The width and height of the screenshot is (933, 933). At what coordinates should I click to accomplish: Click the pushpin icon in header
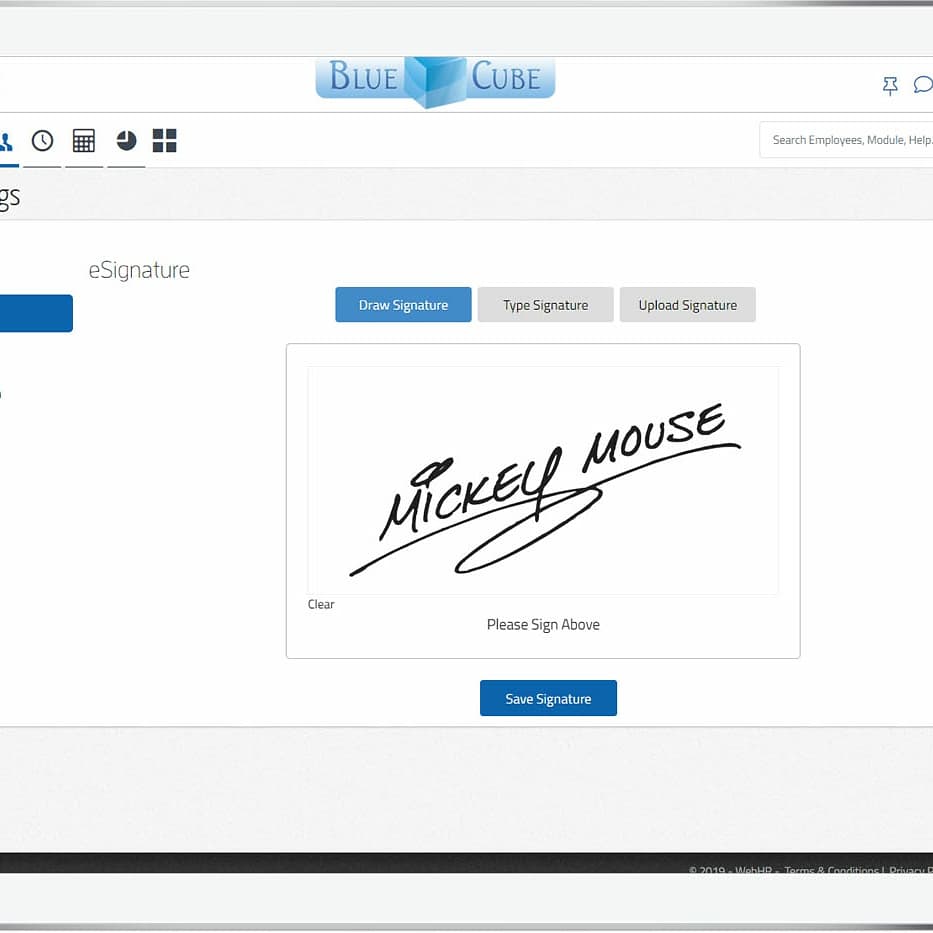(x=890, y=86)
